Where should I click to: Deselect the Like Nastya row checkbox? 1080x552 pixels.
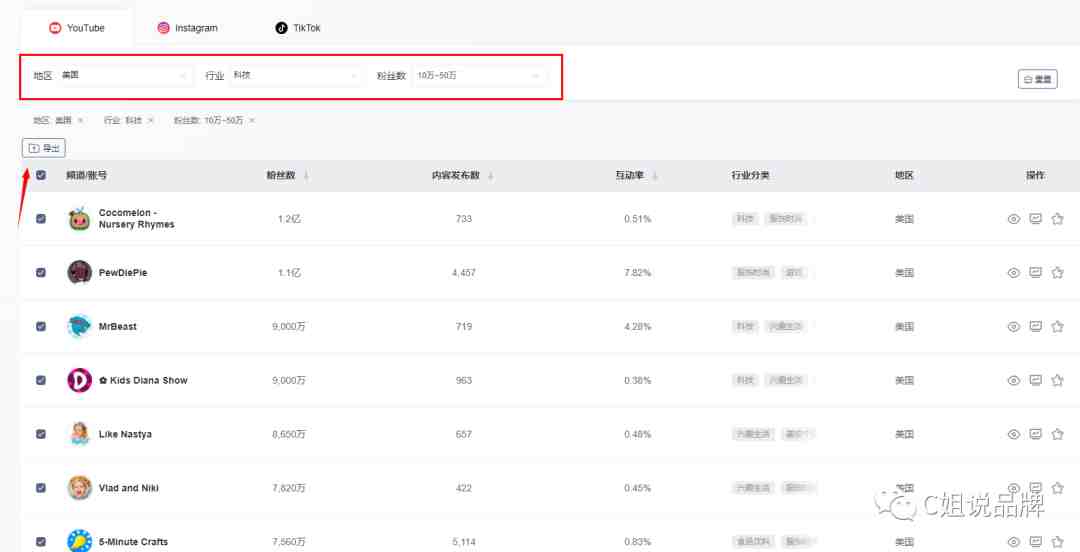tap(41, 433)
